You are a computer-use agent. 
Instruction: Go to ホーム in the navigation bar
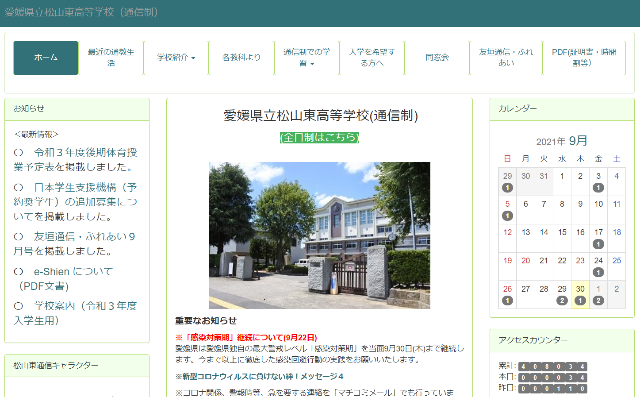46,58
